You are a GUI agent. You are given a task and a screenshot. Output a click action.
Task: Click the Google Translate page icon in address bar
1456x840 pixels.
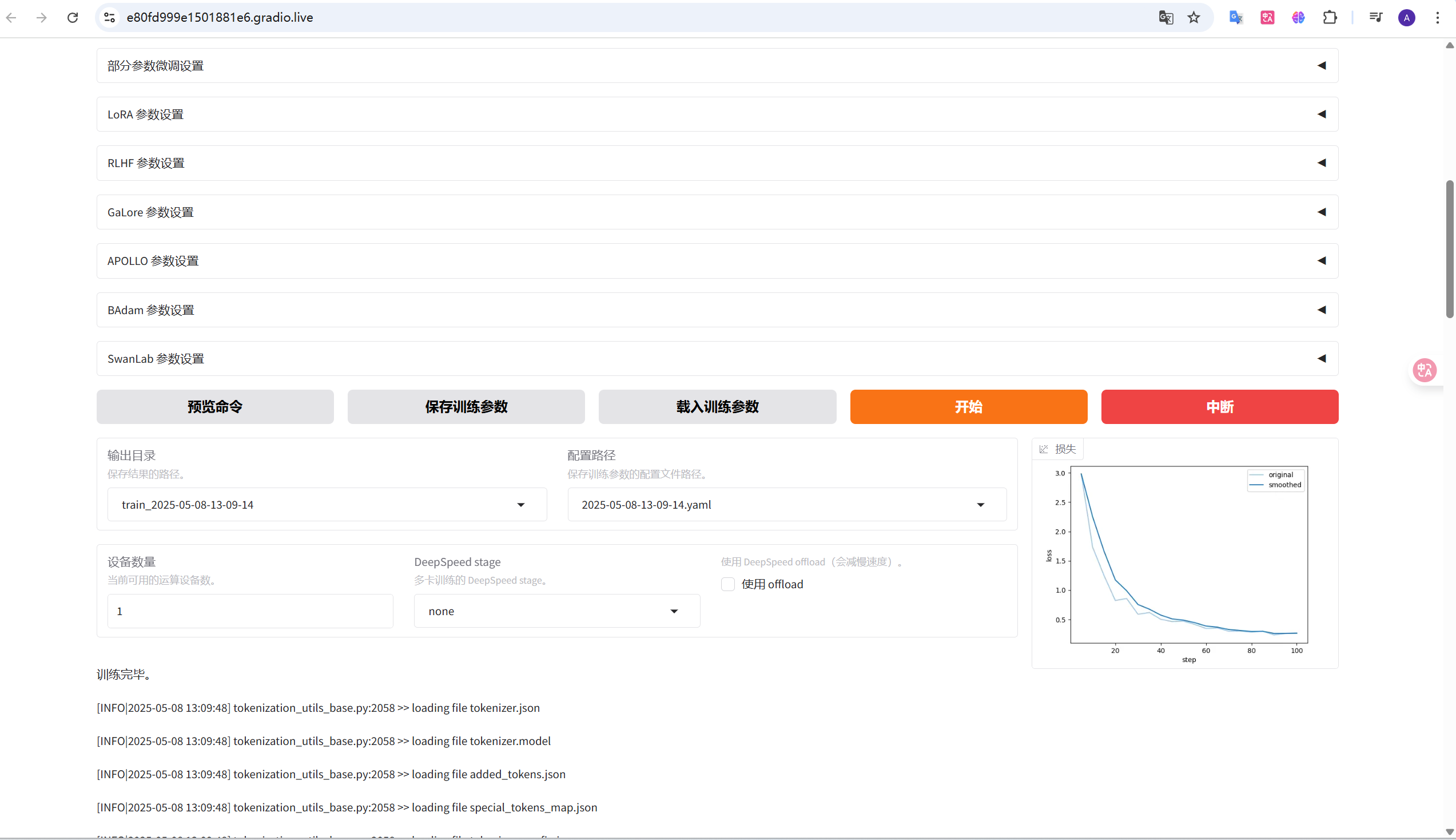(1165, 17)
